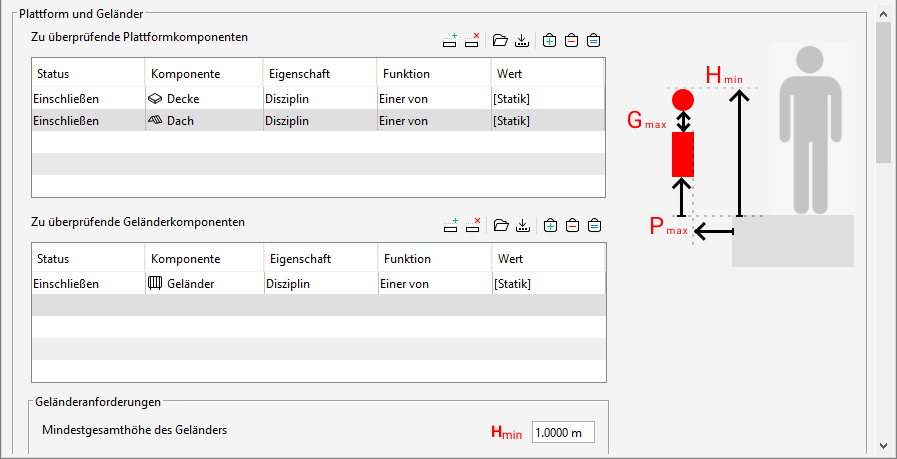Screen dimensions: 897x459
Task: Click the scrollbar down arrow
Action: pos(883,445)
